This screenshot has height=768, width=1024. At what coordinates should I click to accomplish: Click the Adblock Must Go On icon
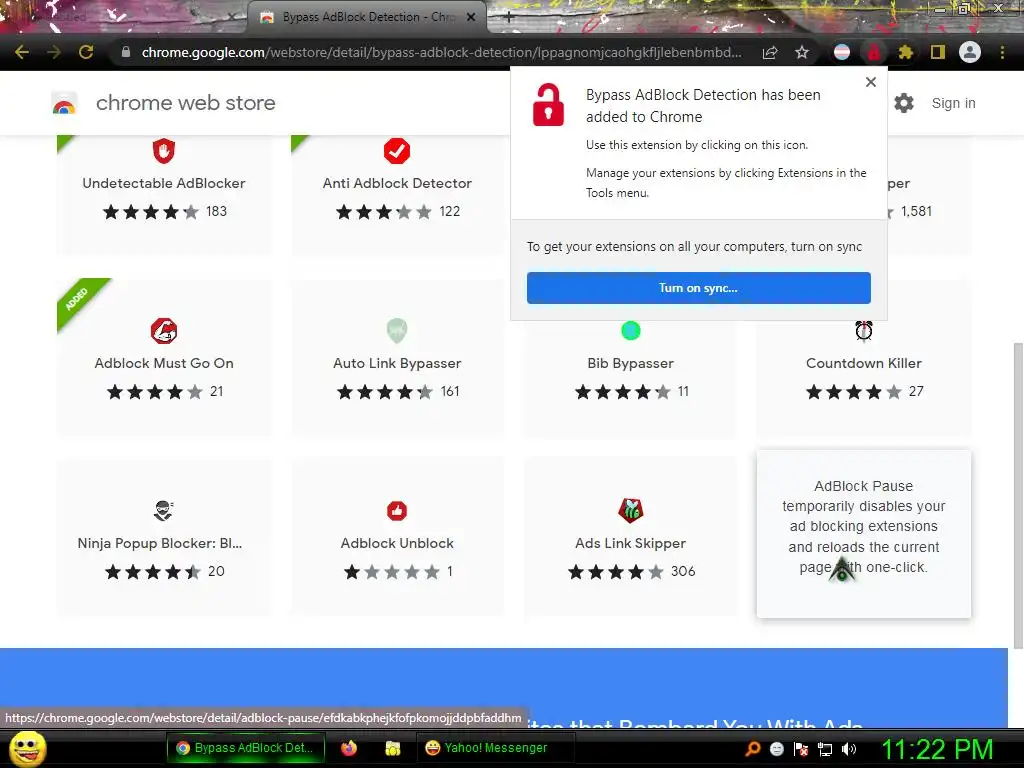164,331
